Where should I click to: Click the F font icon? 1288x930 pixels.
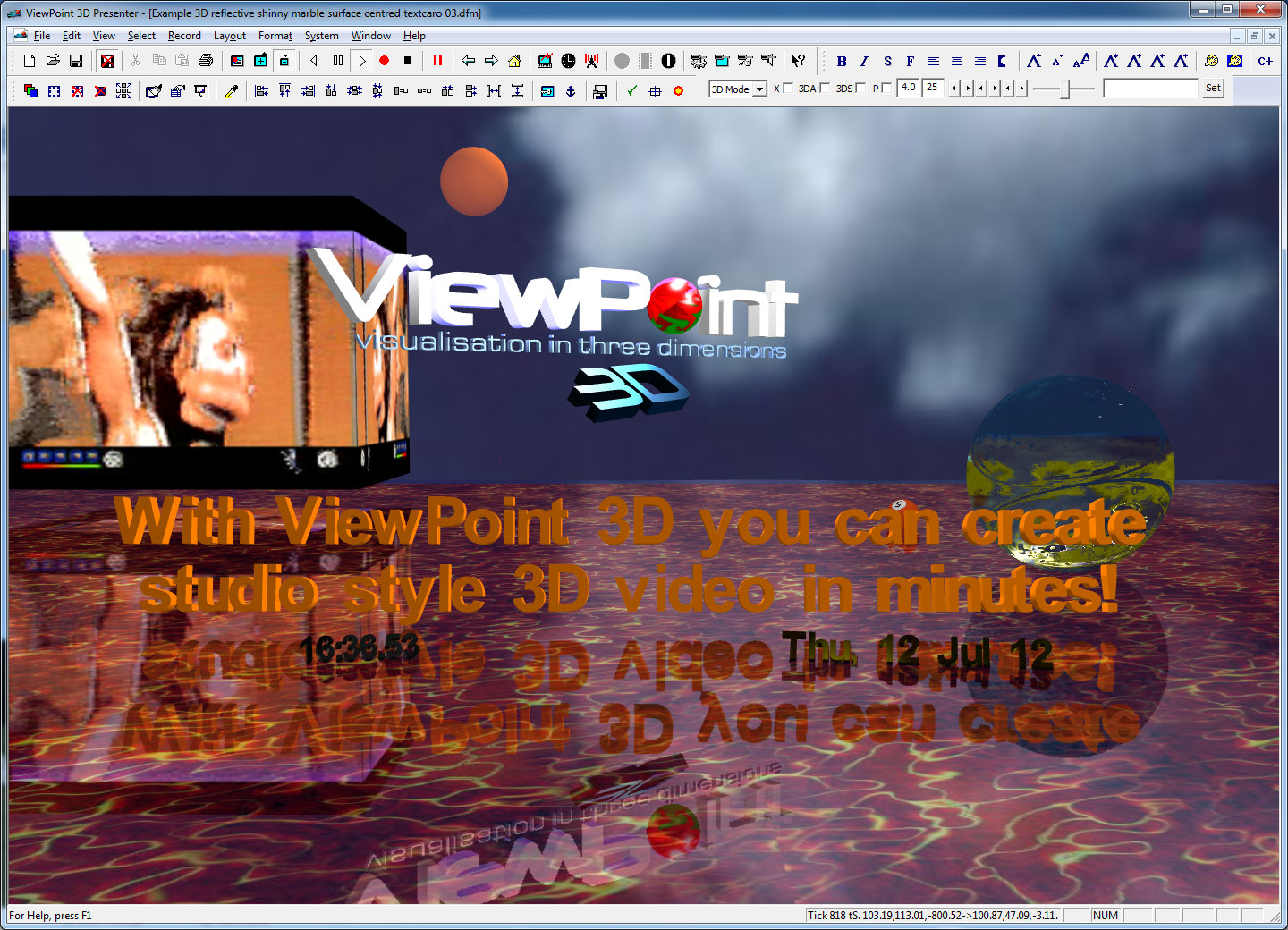911,61
